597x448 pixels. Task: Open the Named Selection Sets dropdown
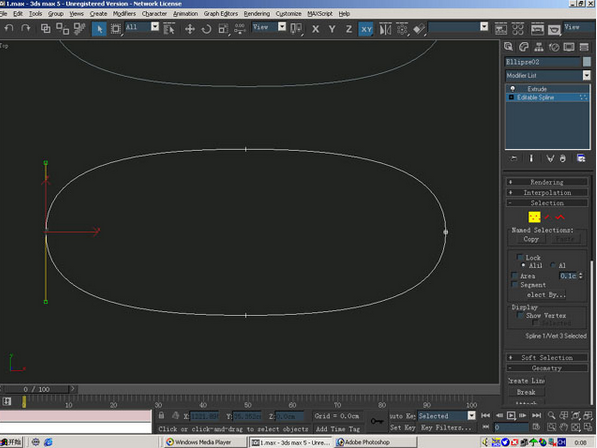click(458, 27)
